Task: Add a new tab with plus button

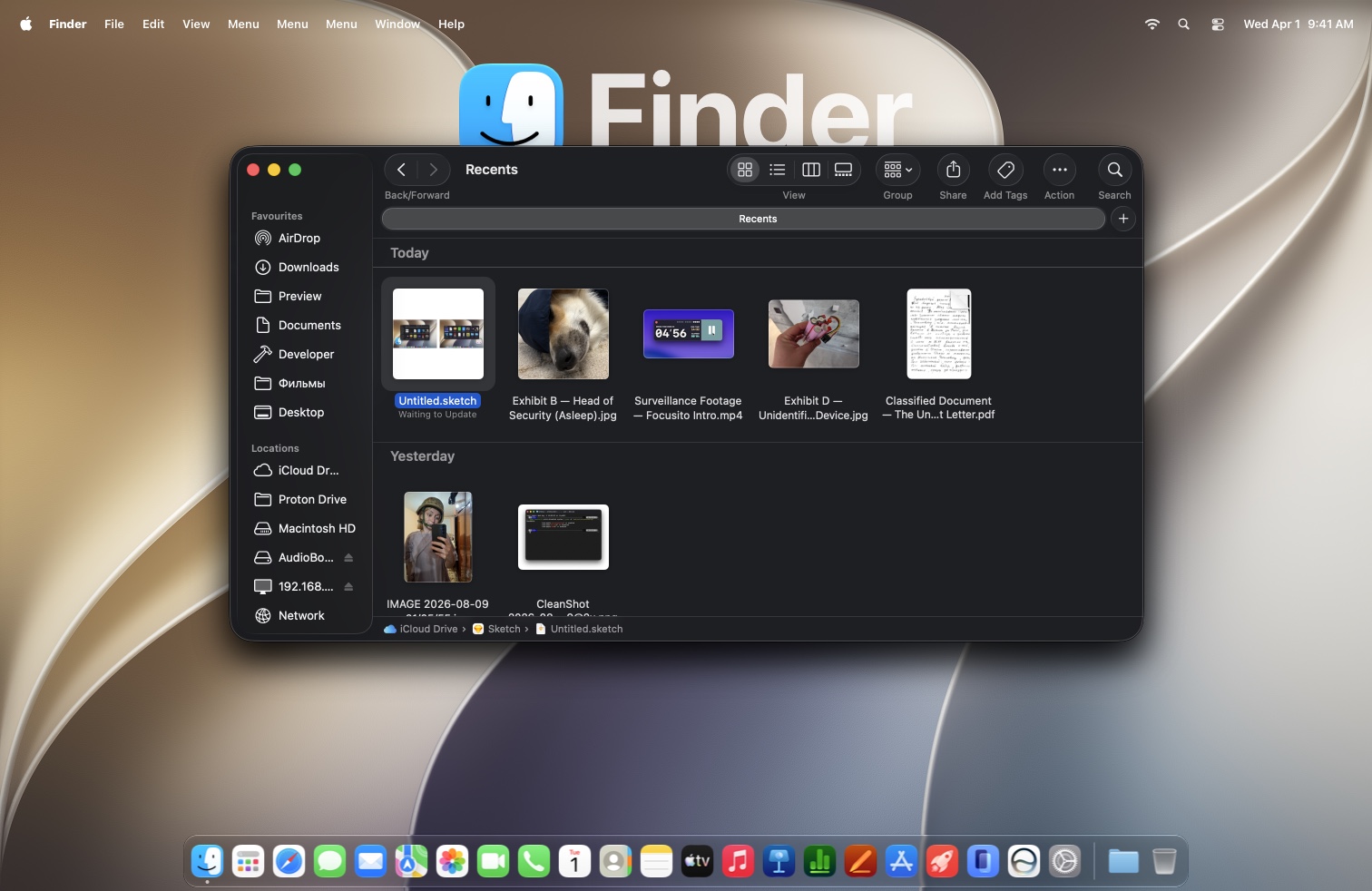Action: coord(1123,219)
